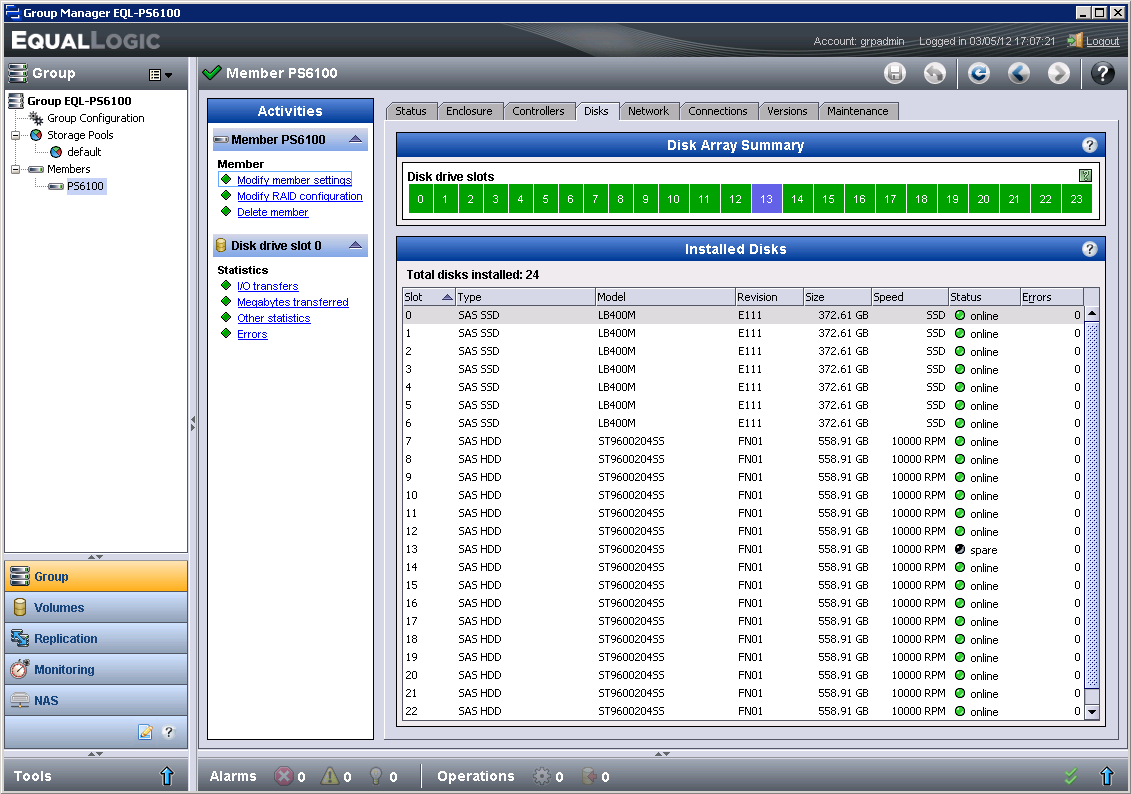This screenshot has height=794, width=1131.
Task: Open Alarms panel with bottom-right up arrow
Action: (x=1107, y=776)
